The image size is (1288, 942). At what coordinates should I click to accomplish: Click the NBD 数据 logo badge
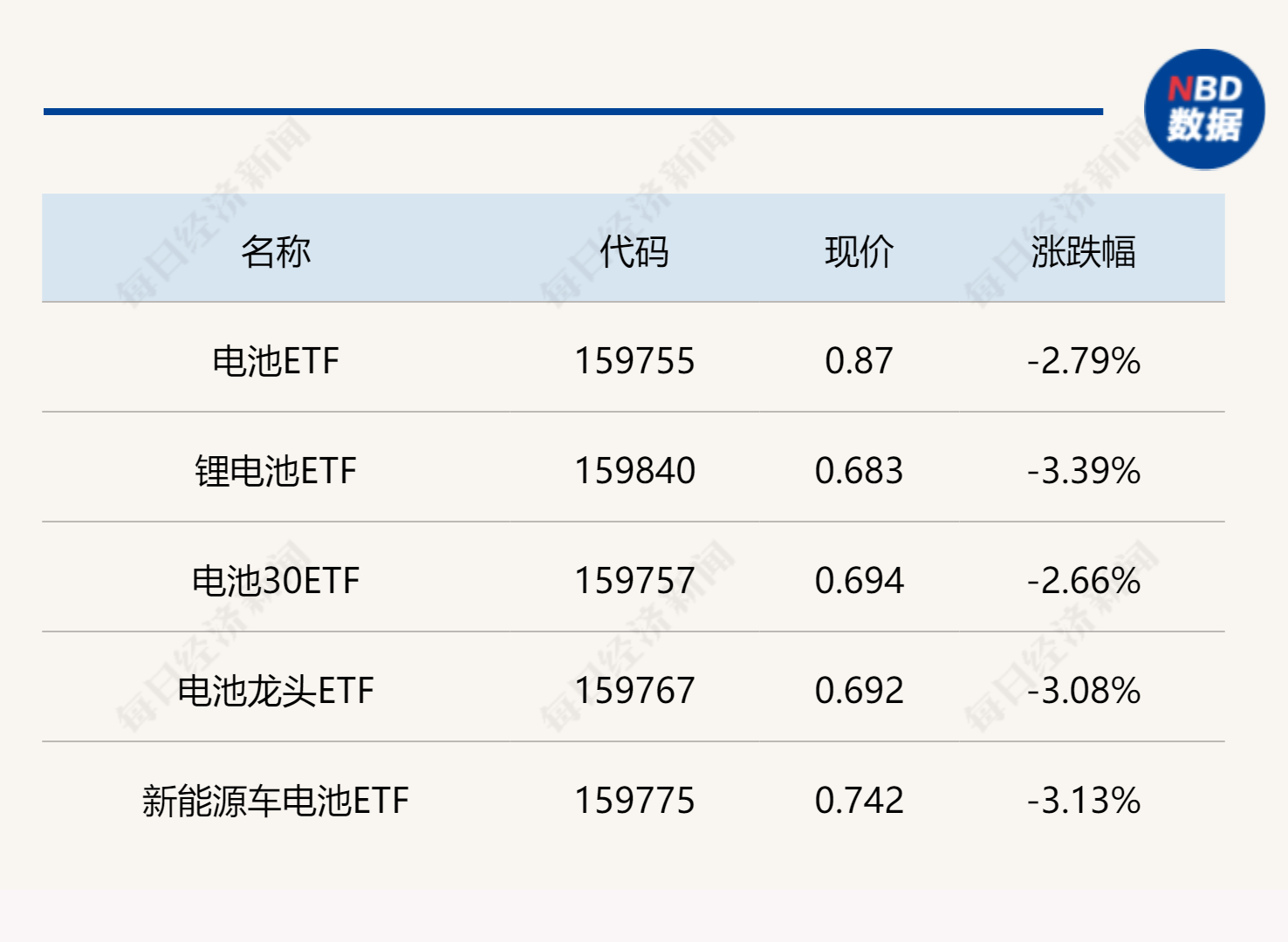(x=1204, y=109)
